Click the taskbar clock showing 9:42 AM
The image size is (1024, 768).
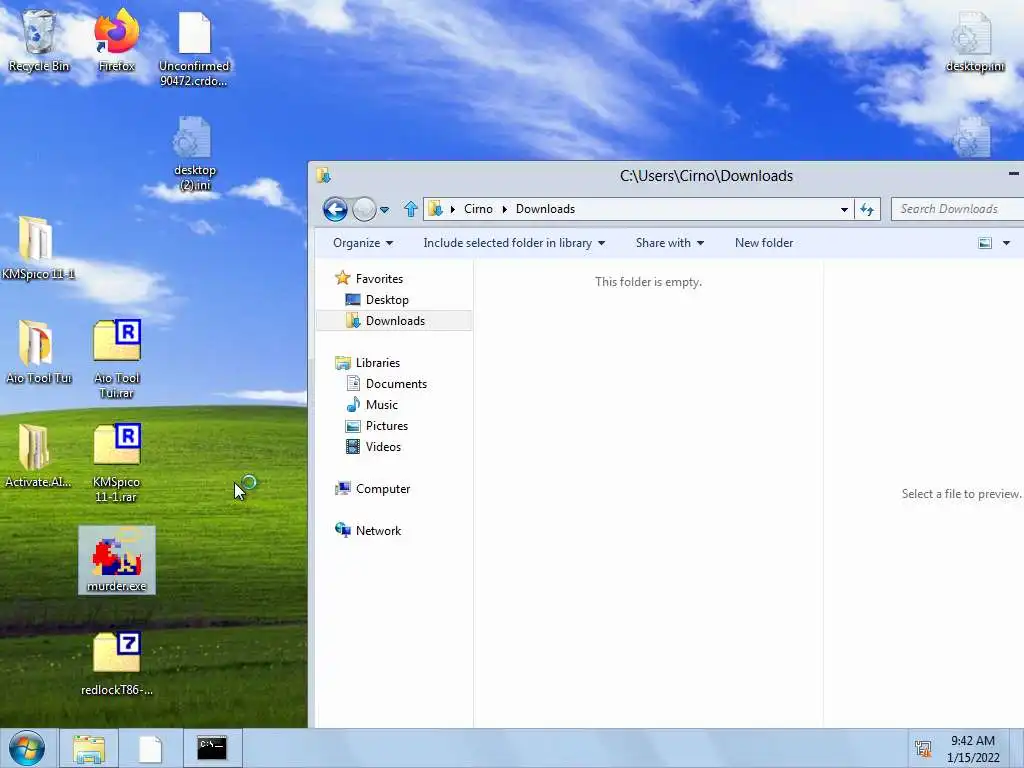[973, 749]
